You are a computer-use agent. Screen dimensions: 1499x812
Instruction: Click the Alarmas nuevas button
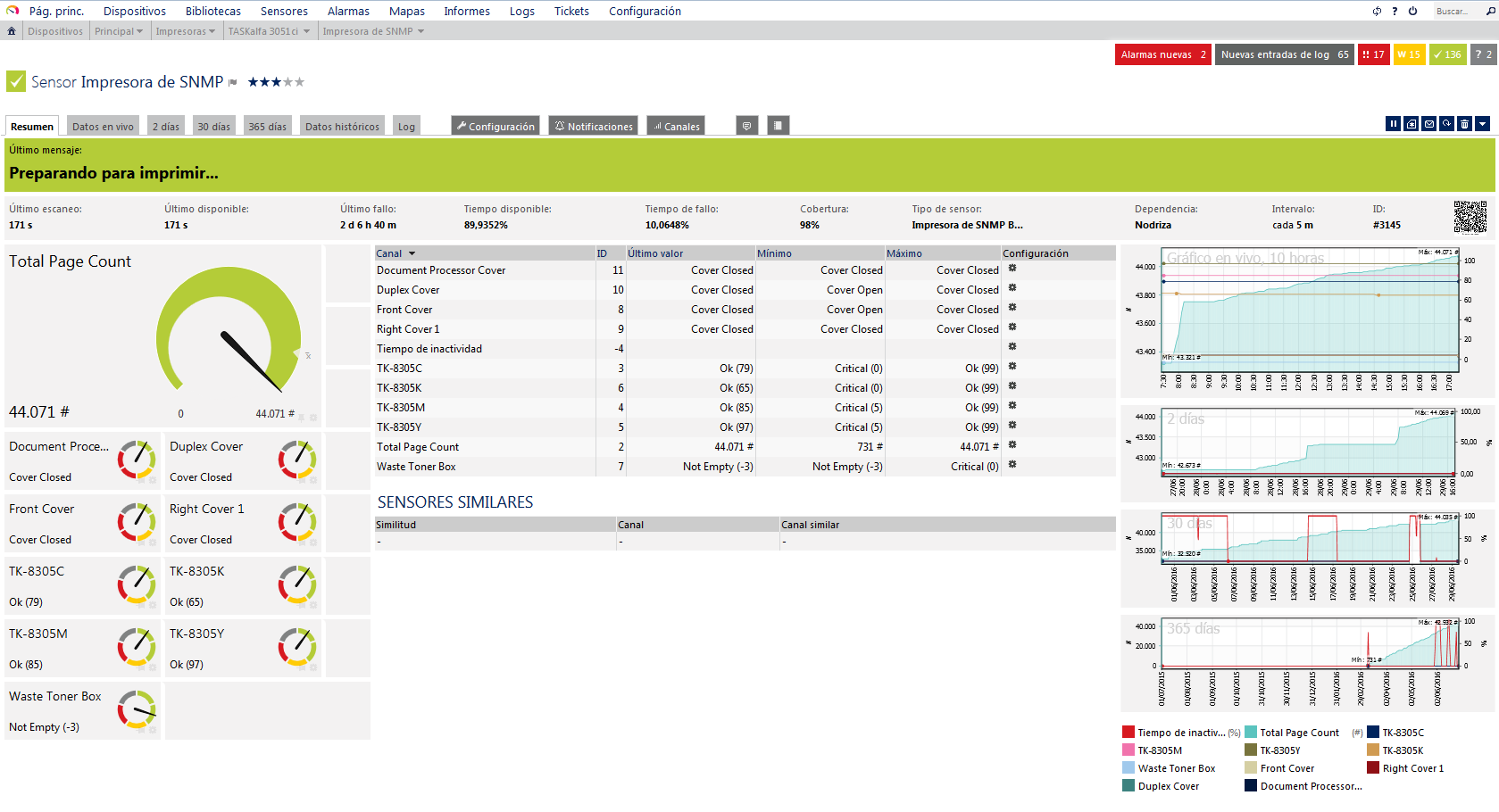(1162, 54)
